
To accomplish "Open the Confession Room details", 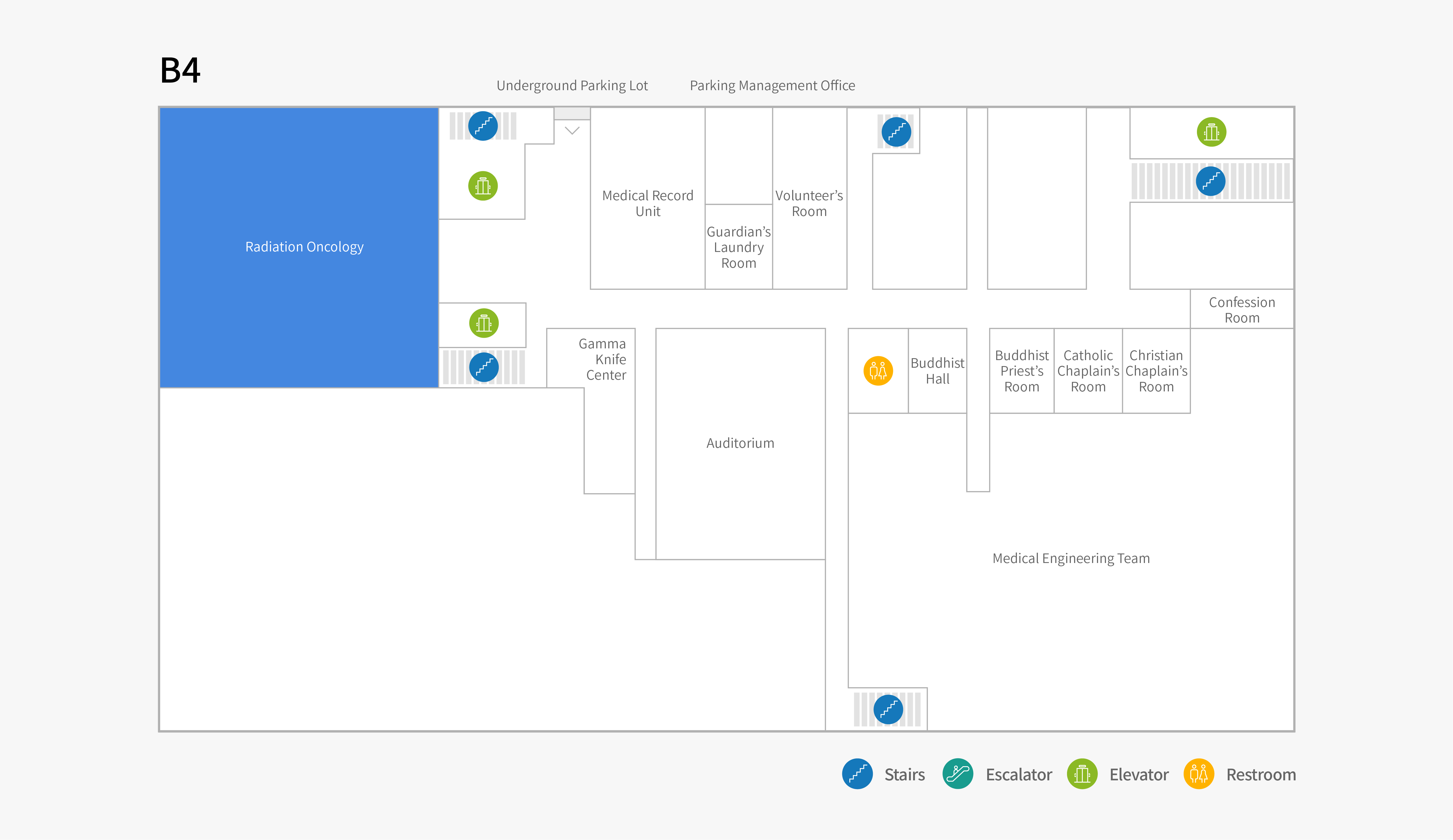I will [1240, 308].
